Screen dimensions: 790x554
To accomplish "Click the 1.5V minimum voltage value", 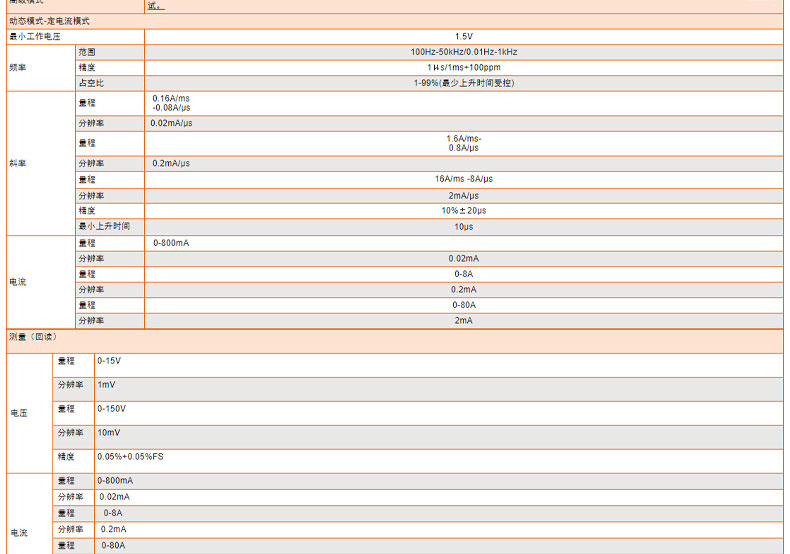I will (x=463, y=36).
